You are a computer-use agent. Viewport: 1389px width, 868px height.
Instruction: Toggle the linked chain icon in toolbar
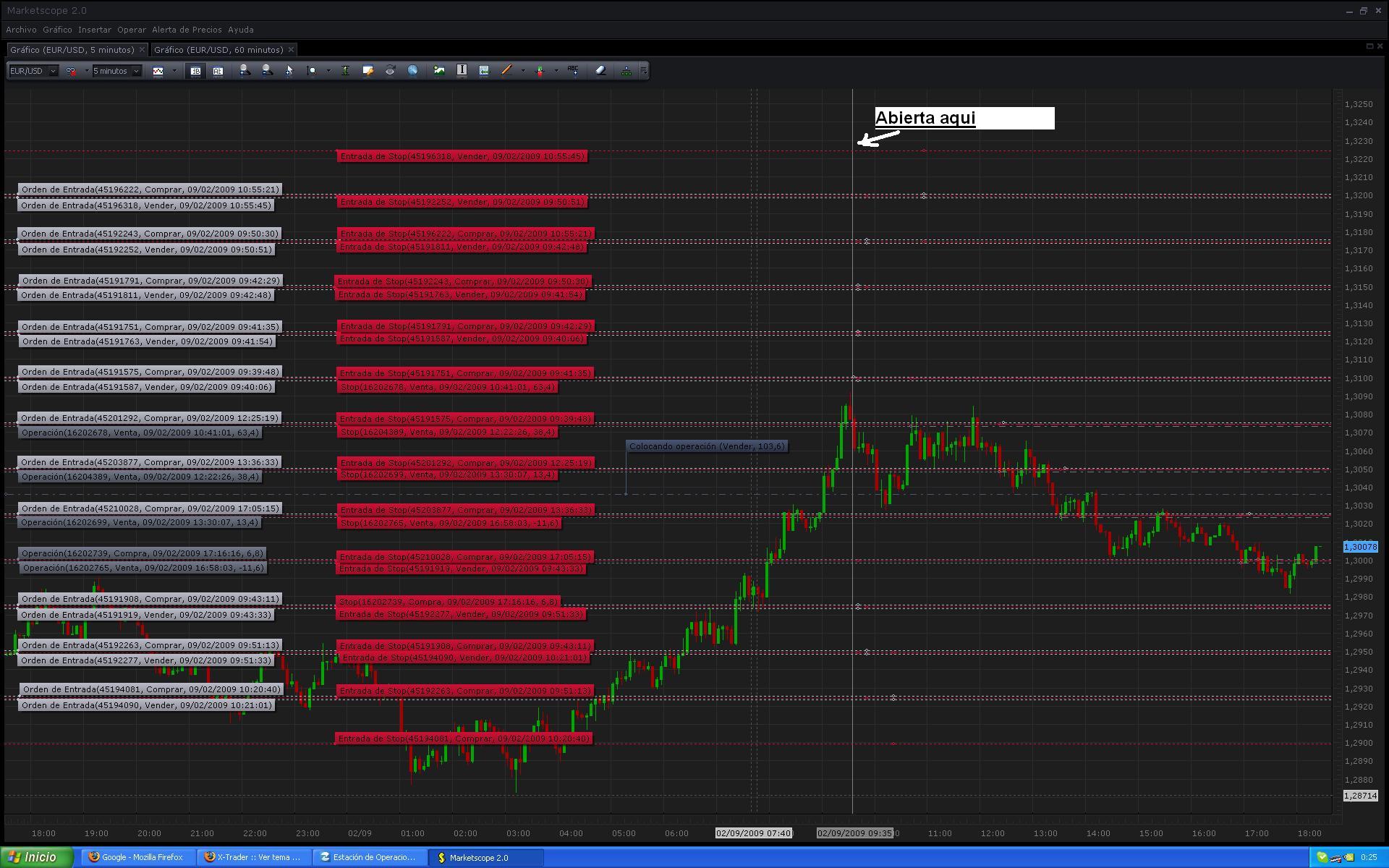71,71
